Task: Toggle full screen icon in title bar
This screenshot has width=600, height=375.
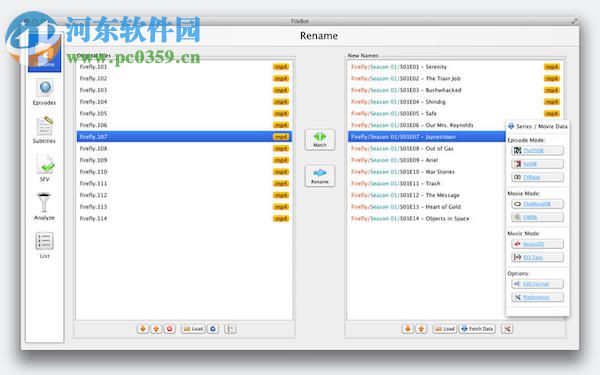Action: pyautogui.click(x=574, y=21)
